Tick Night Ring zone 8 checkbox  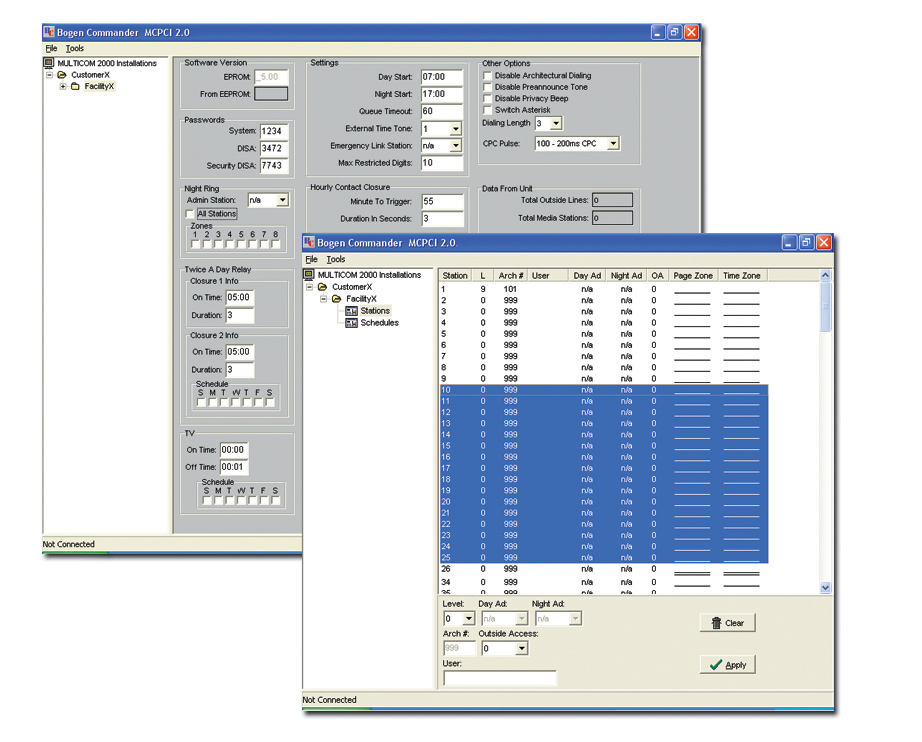point(275,244)
